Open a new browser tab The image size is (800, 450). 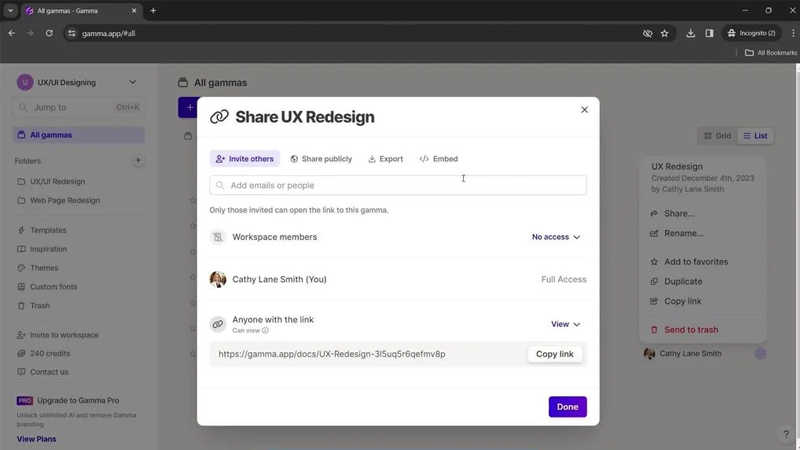point(153,11)
